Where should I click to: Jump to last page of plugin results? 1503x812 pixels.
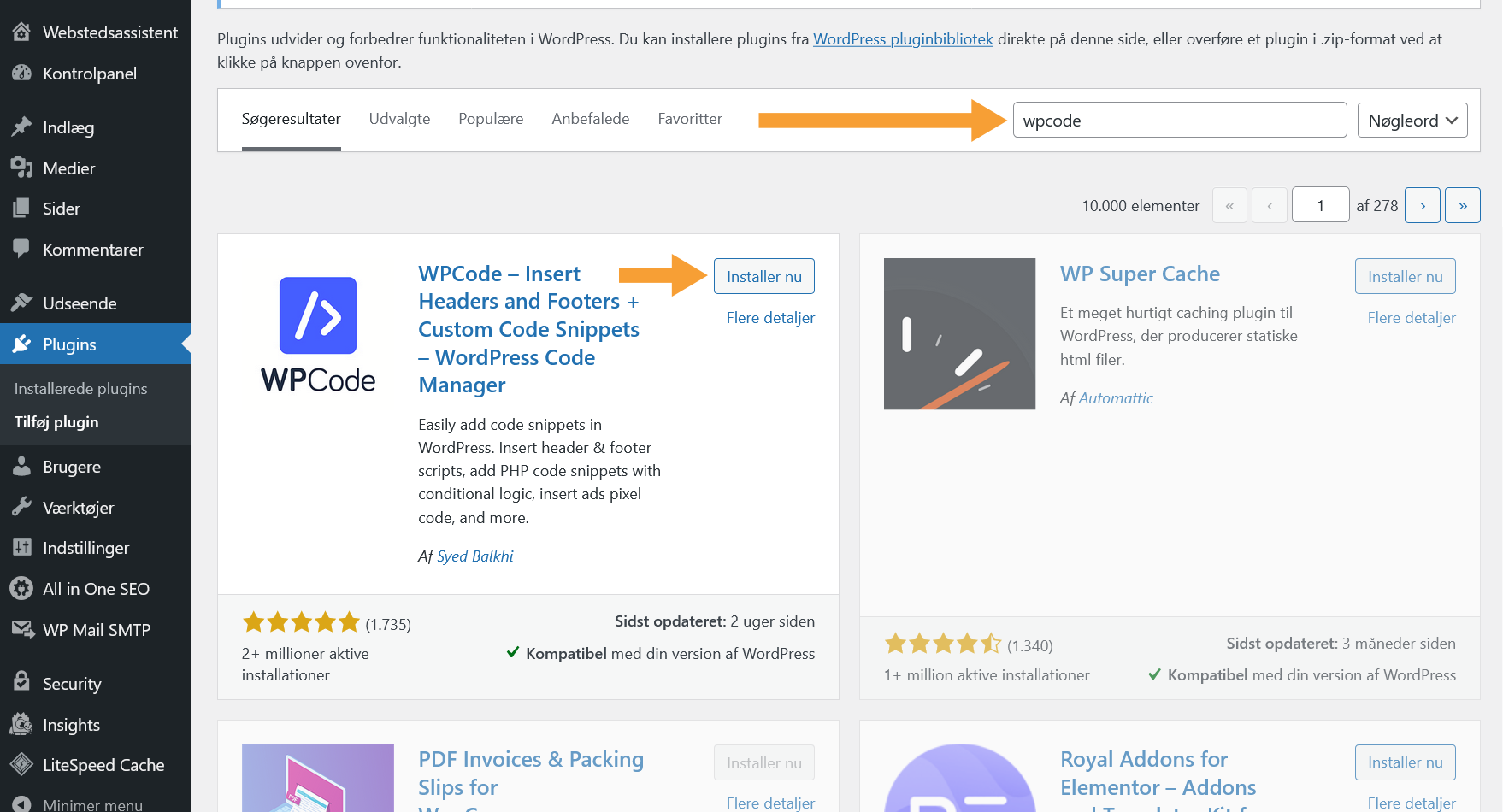[1462, 205]
